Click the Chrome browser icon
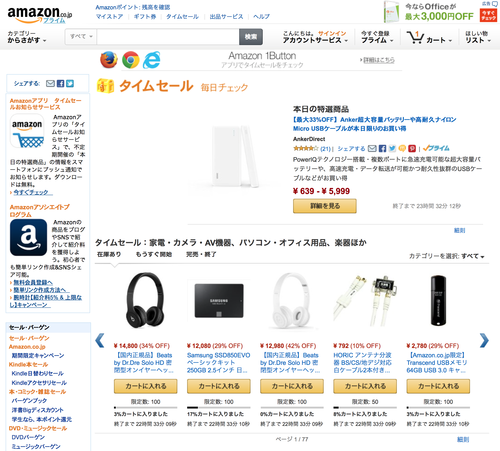500x451 pixels. (131, 60)
